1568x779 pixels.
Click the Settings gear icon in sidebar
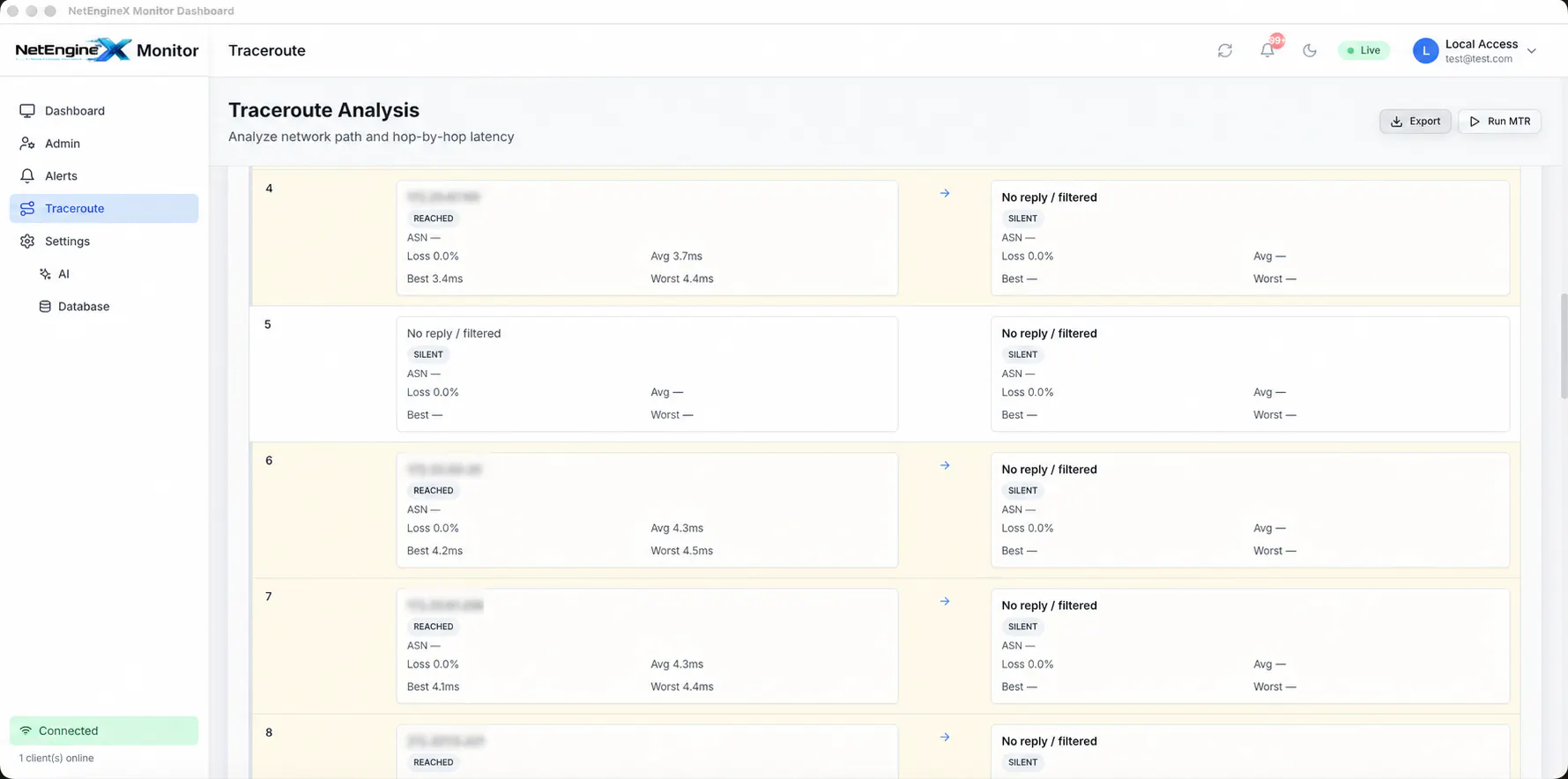(x=27, y=241)
